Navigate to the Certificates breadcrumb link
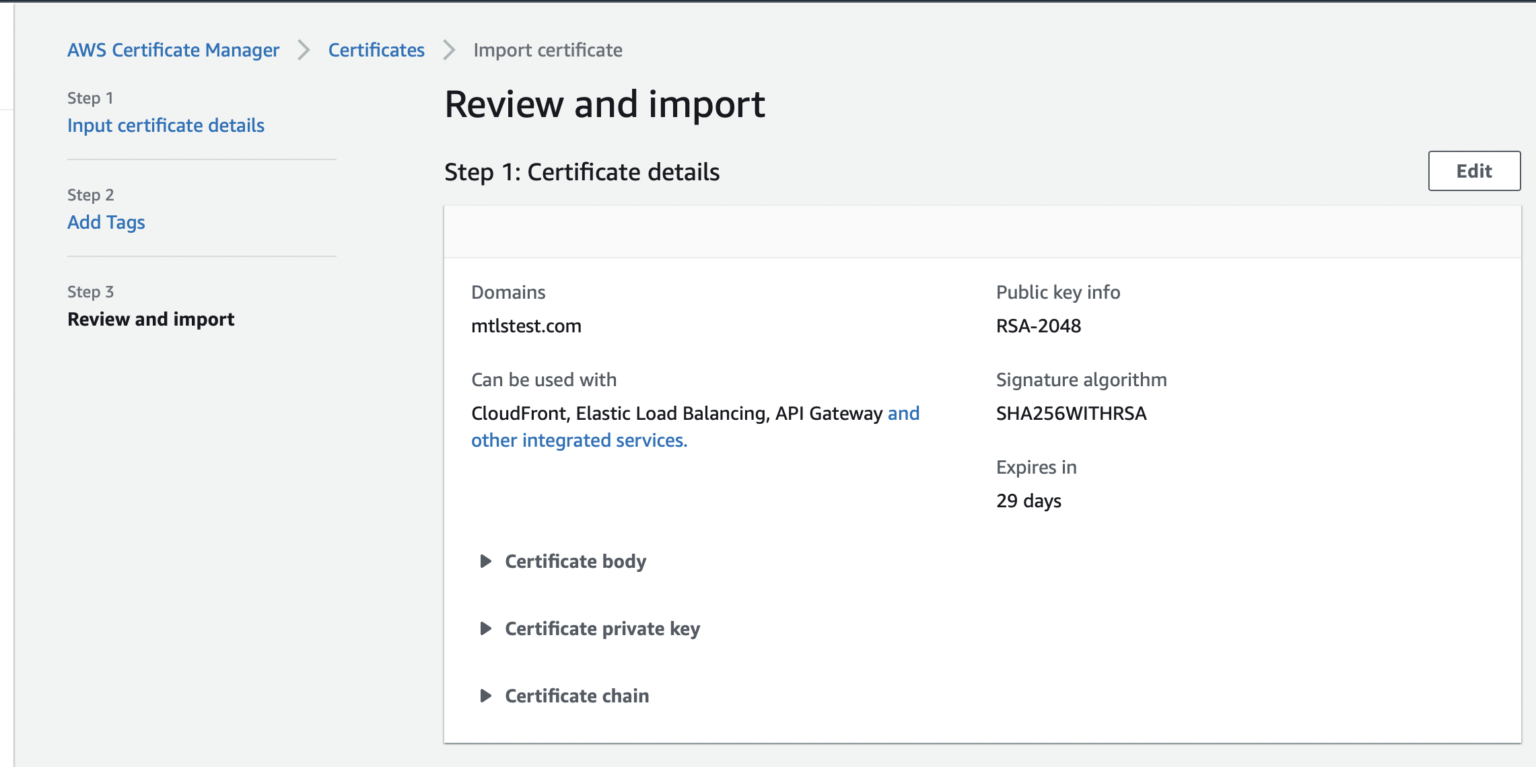 [x=376, y=49]
